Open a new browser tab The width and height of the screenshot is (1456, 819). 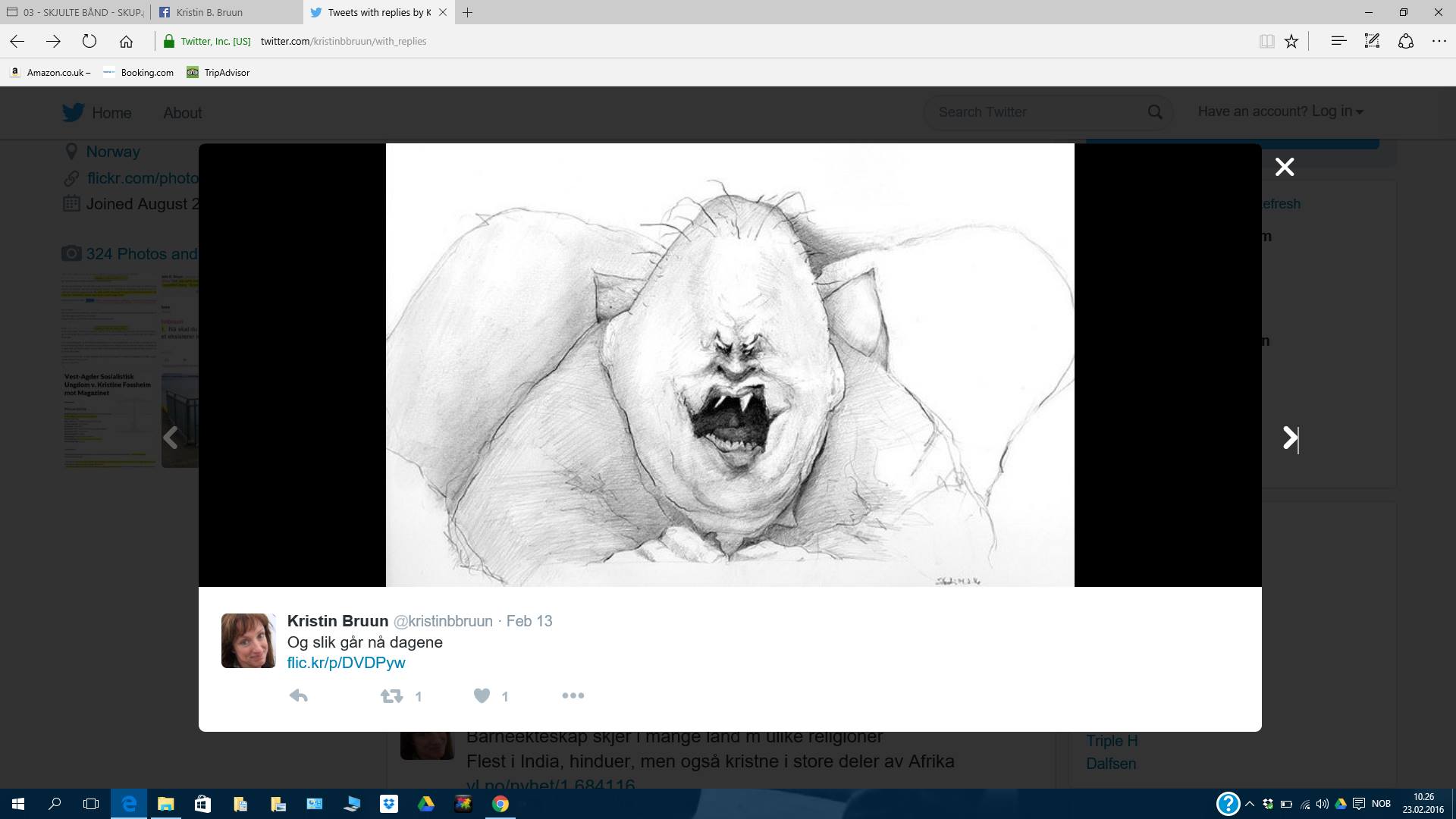pyautogui.click(x=468, y=12)
